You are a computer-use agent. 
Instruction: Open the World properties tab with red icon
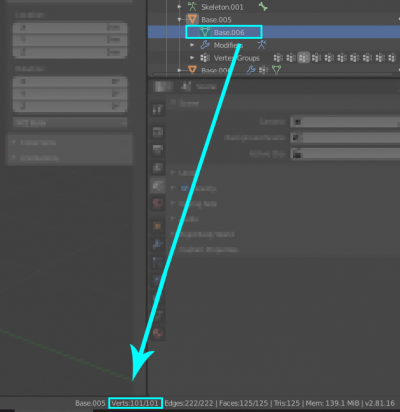pos(158,203)
